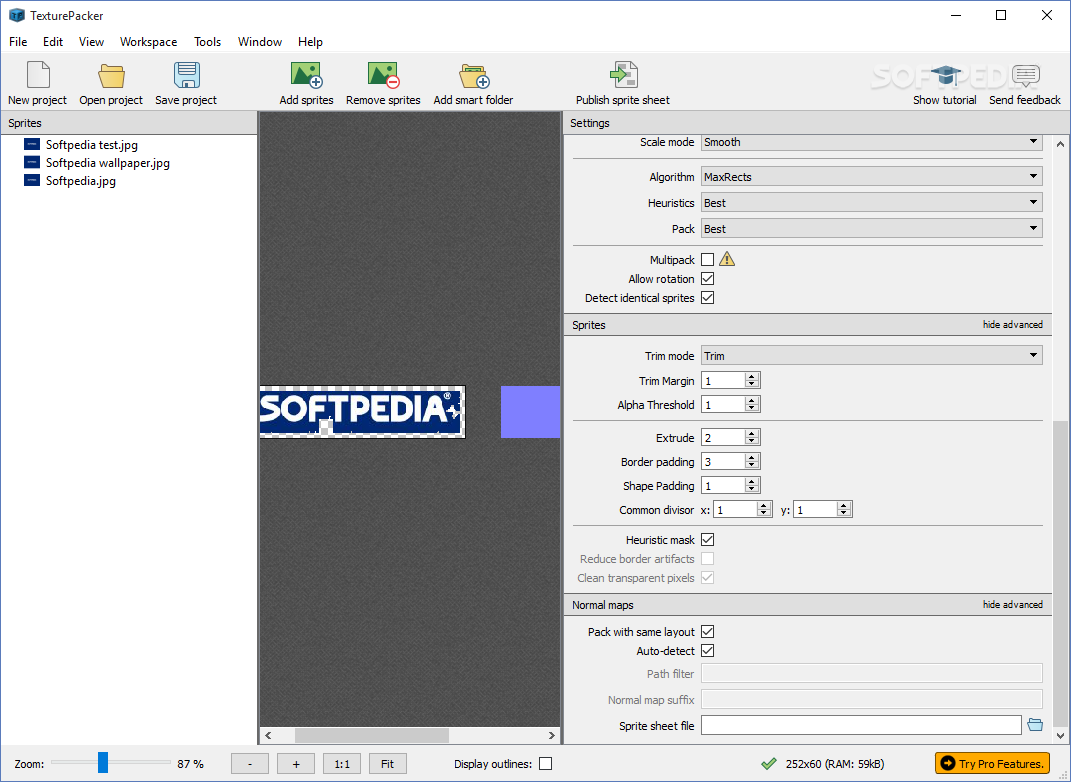Open the Trim mode dropdown
1071x782 pixels.
click(872, 355)
